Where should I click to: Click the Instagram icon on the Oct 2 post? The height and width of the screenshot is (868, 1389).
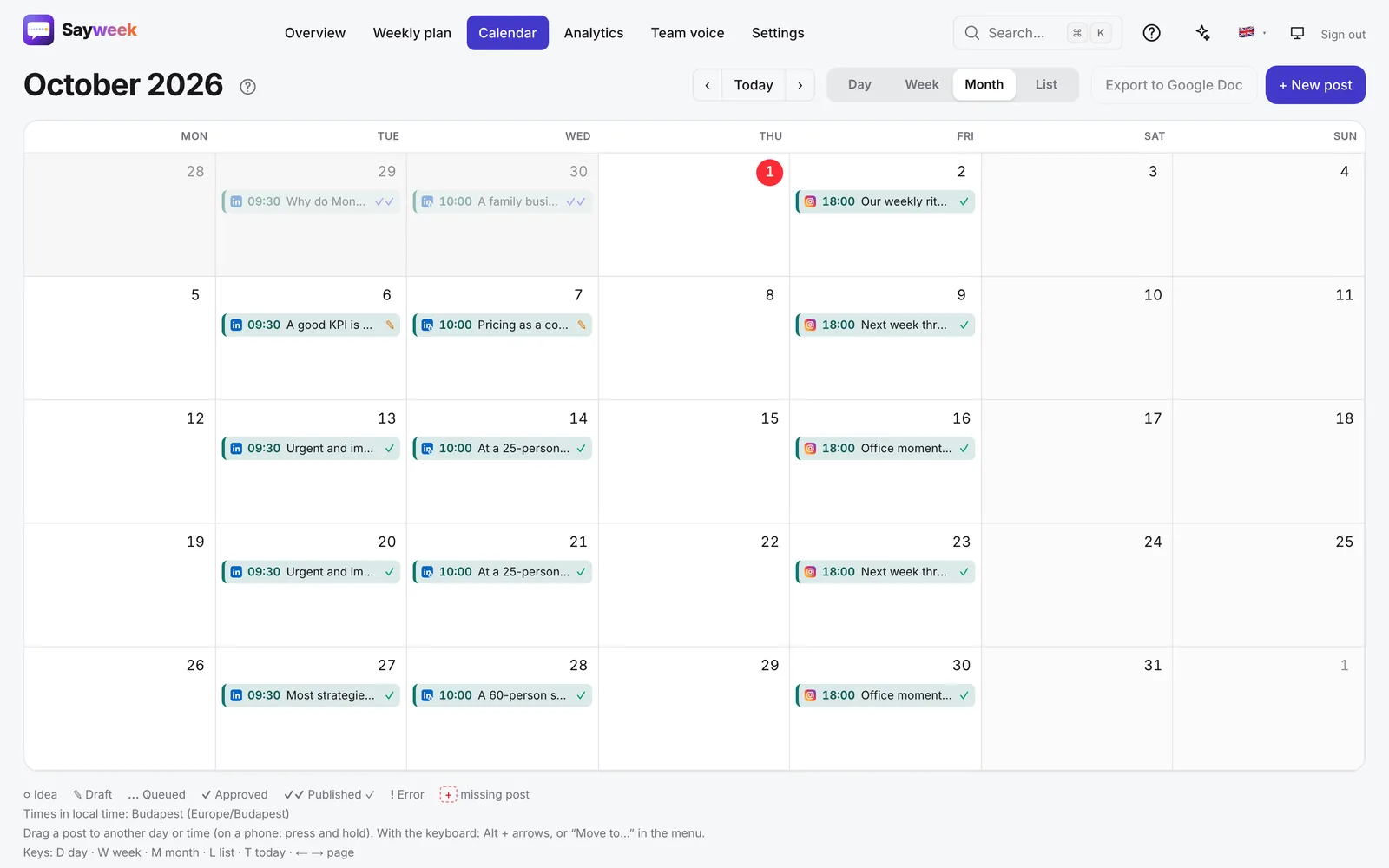coord(810,201)
